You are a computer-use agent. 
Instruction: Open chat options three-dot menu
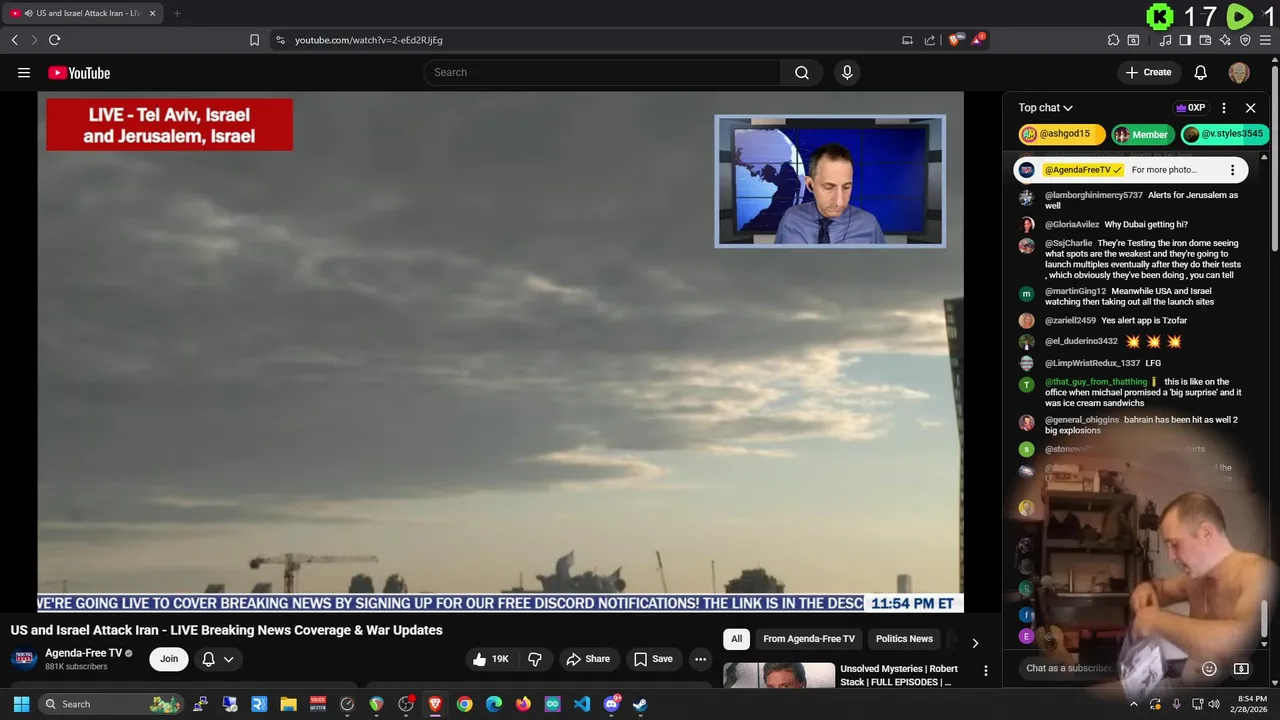(1224, 108)
